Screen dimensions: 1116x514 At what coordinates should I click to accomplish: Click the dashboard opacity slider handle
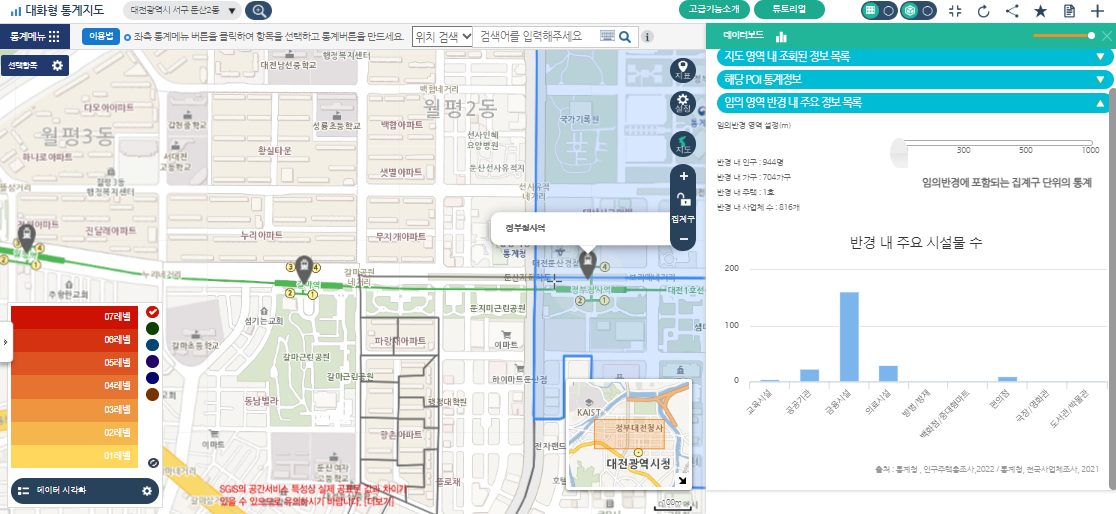coord(1091,35)
